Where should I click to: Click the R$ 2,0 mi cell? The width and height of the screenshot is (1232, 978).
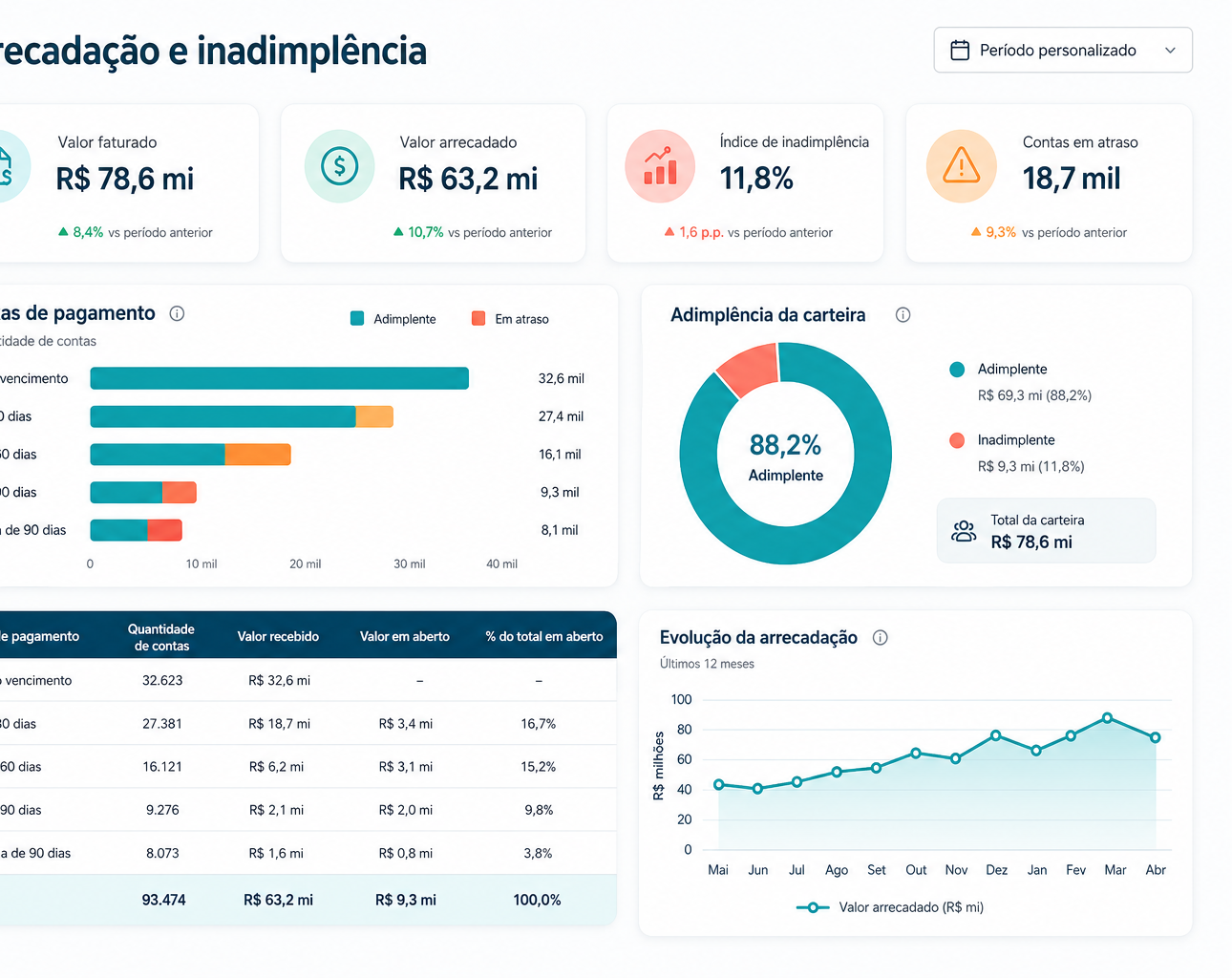tap(406, 810)
